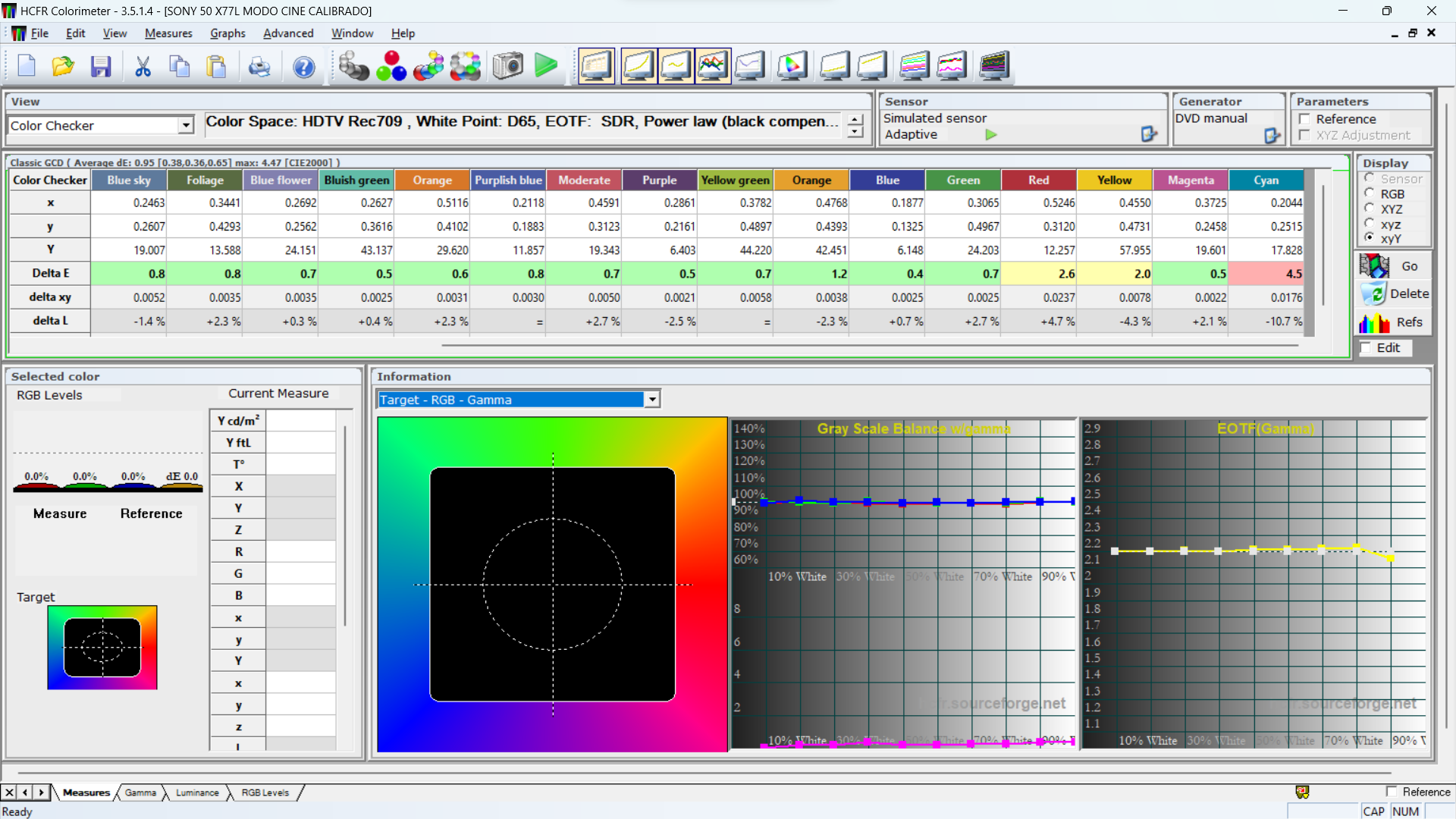Expand the Color Checker view dropdown
1456x819 pixels.
point(186,126)
